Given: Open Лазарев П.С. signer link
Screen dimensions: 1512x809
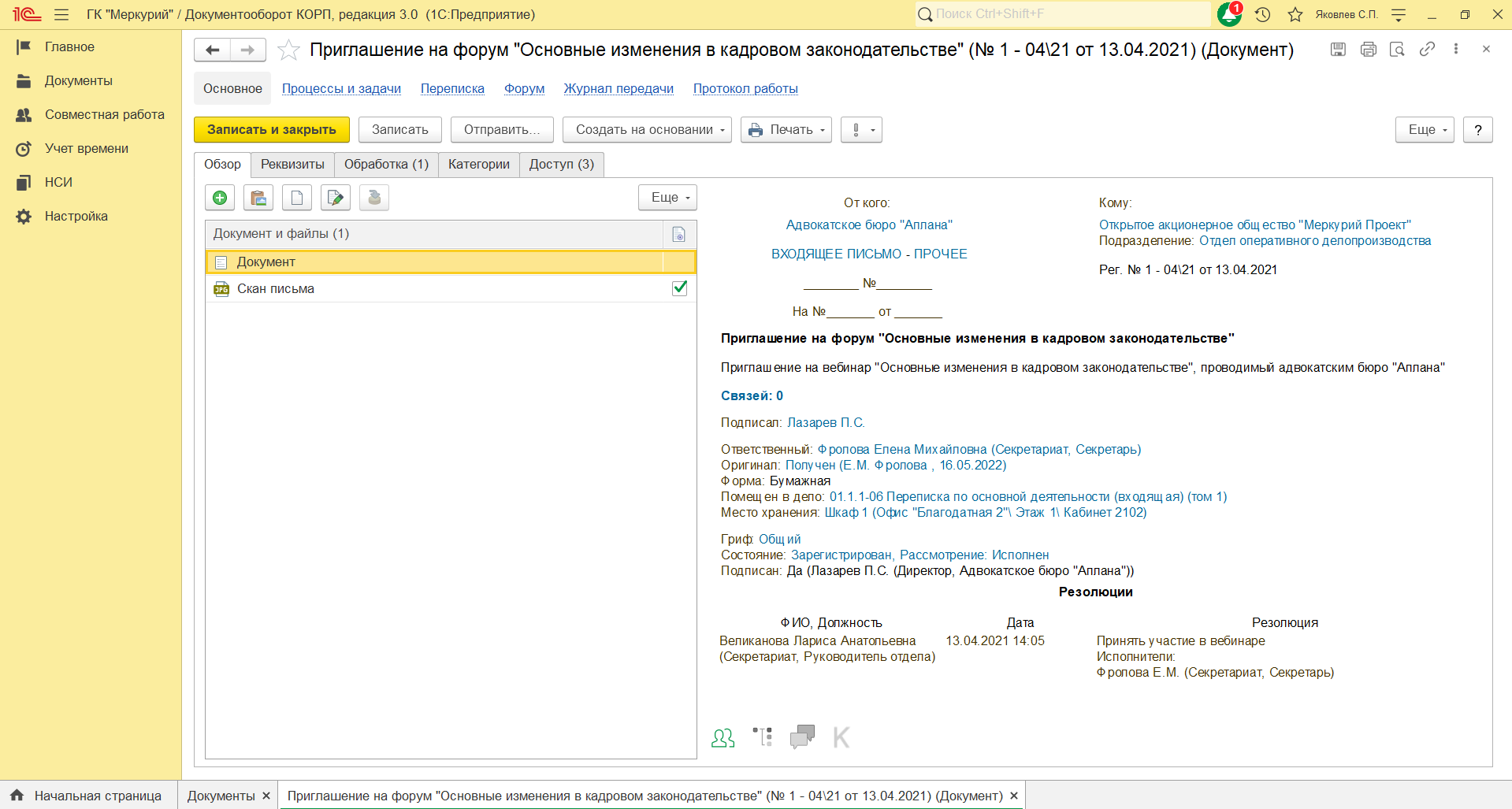Looking at the screenshot, I should (x=826, y=423).
